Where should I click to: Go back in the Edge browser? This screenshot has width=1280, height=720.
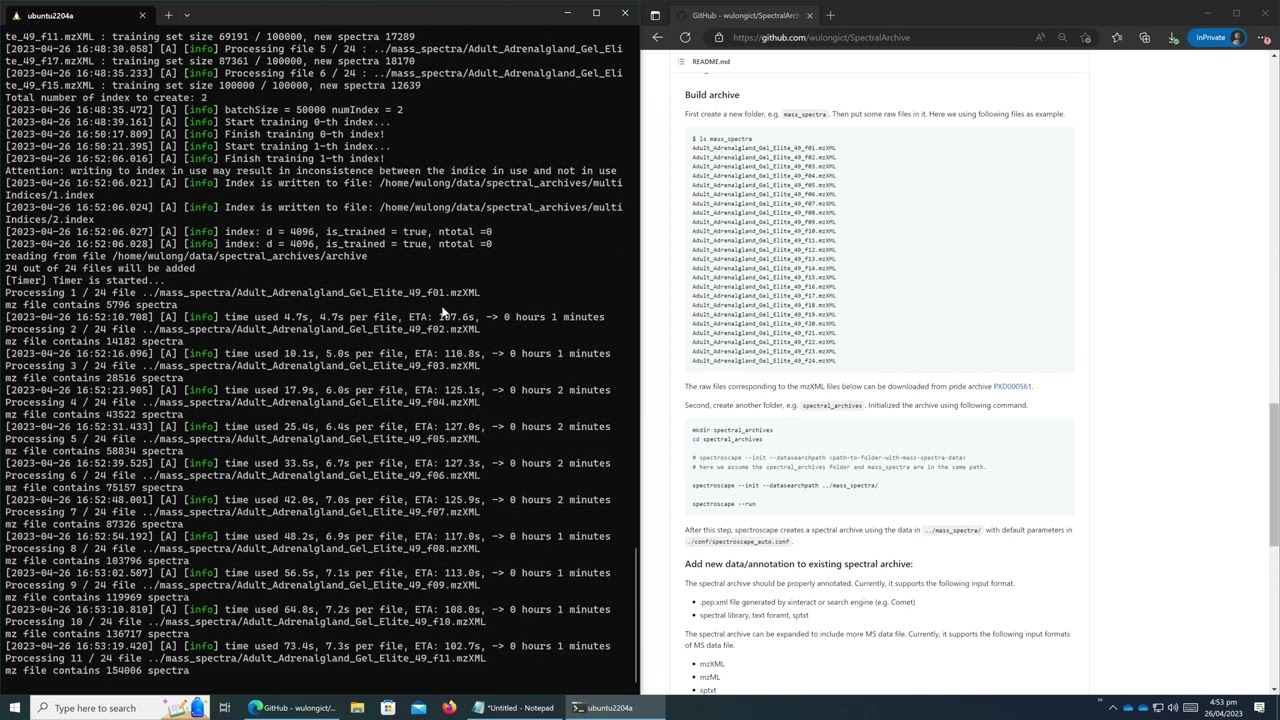point(657,37)
